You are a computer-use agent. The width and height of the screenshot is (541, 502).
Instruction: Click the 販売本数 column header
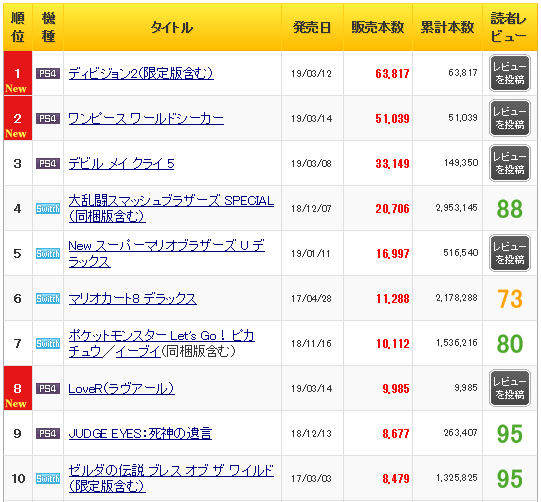point(377,27)
